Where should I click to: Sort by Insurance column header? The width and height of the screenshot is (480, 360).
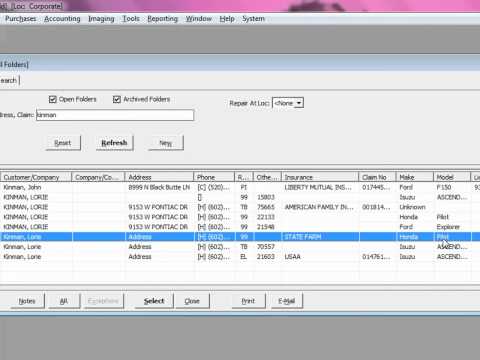click(x=320, y=177)
